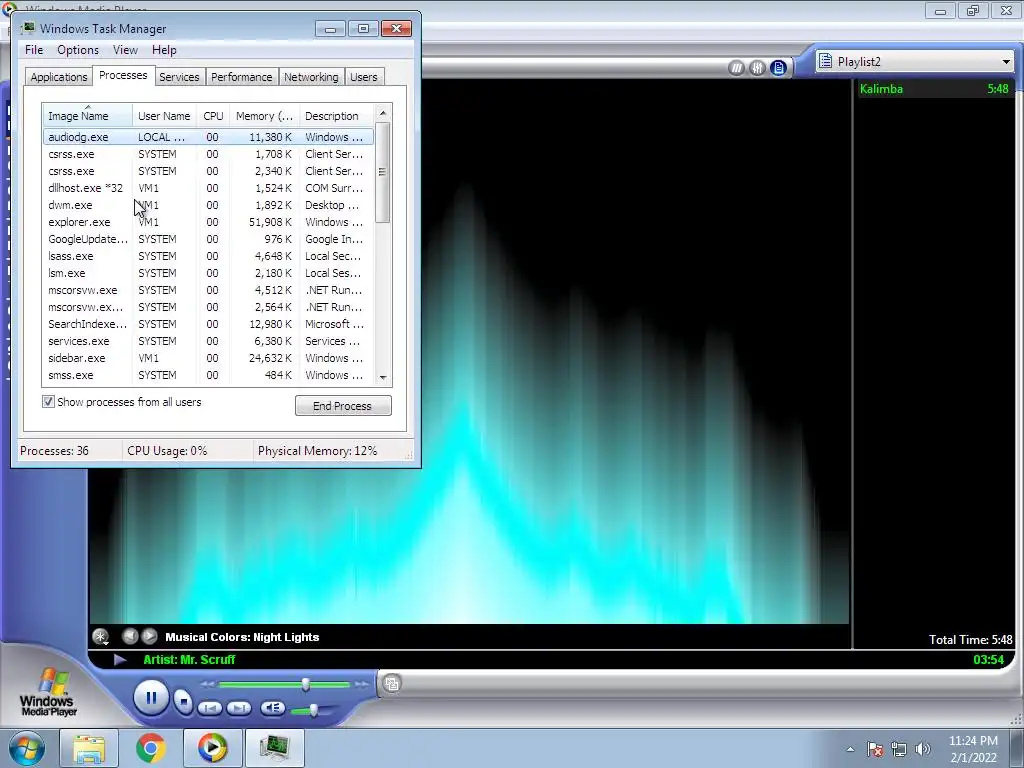The image size is (1024, 768).
Task: Sort processes by CPU column
Action: (214, 116)
